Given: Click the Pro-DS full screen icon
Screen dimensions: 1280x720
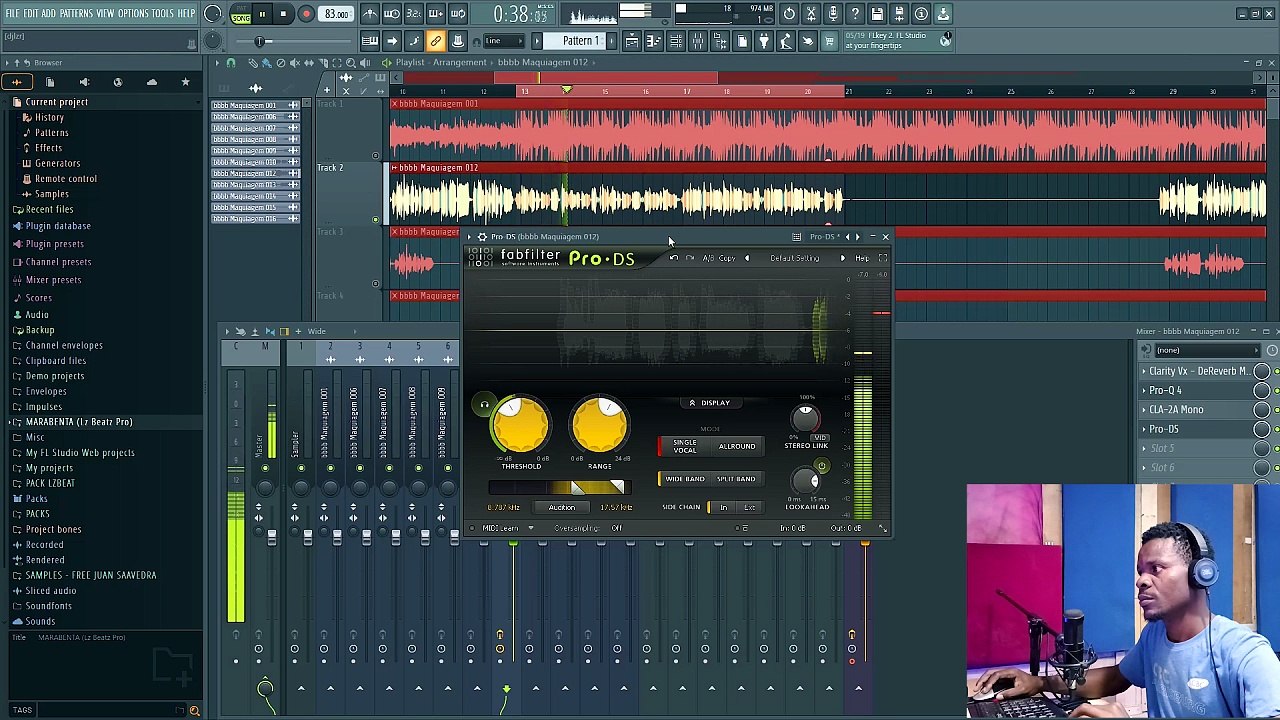Looking at the screenshot, I should (x=882, y=258).
